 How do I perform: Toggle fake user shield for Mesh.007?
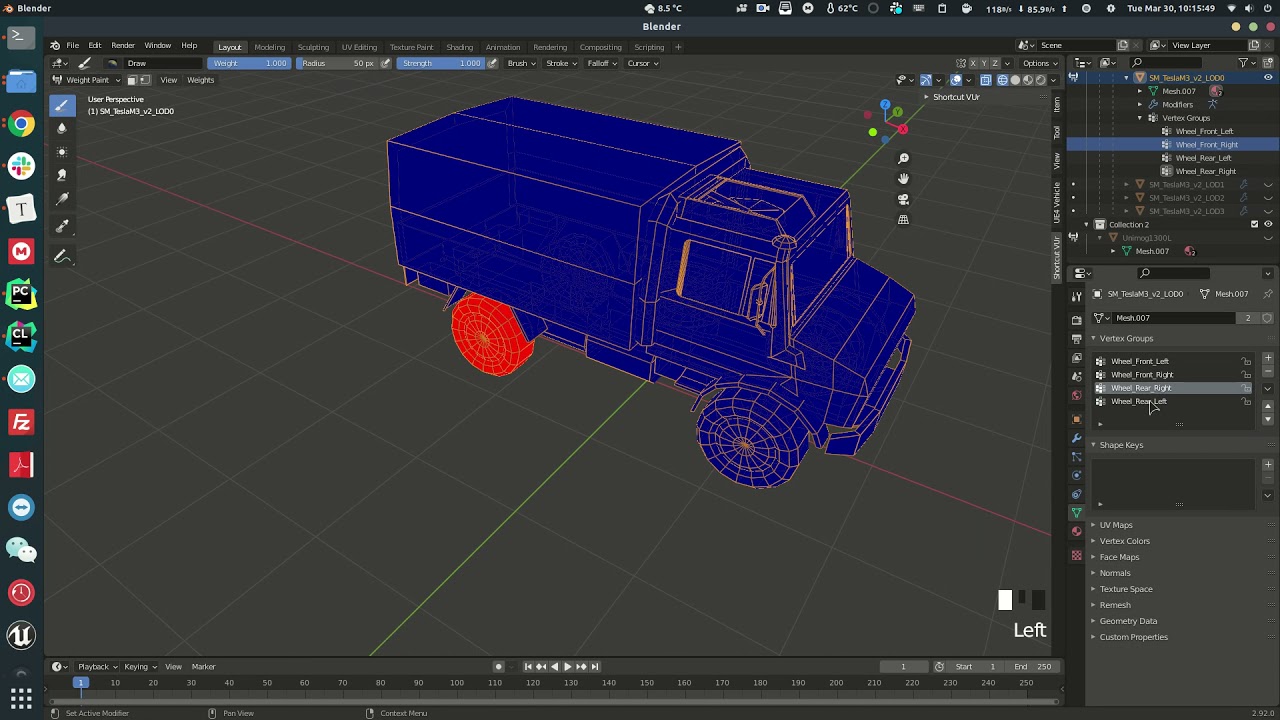click(x=1267, y=318)
